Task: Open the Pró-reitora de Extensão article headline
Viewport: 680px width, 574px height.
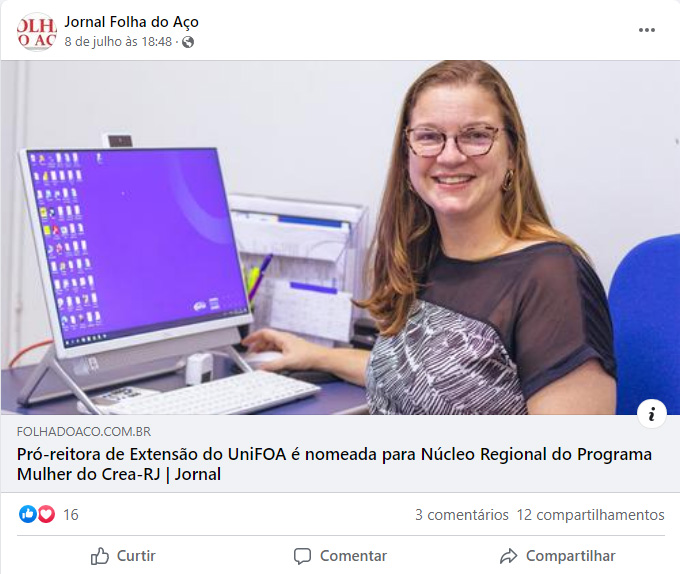Action: pos(334,464)
